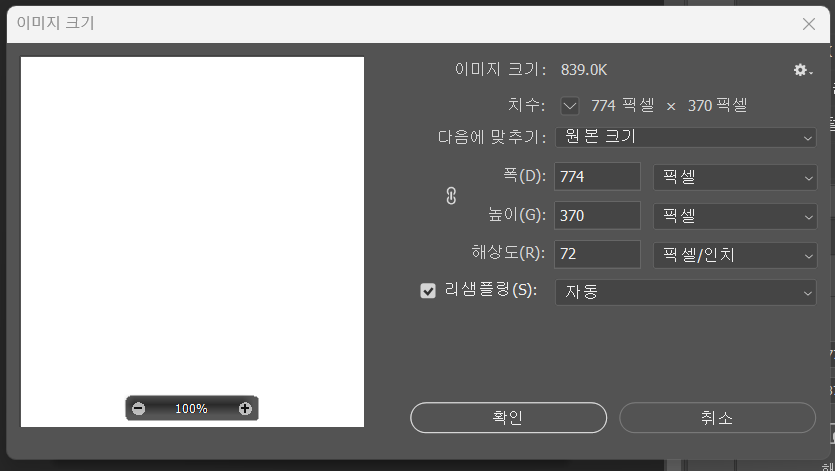The image size is (835, 471).
Task: Click the 높이(G) height field showing 370
Action: tap(597, 216)
